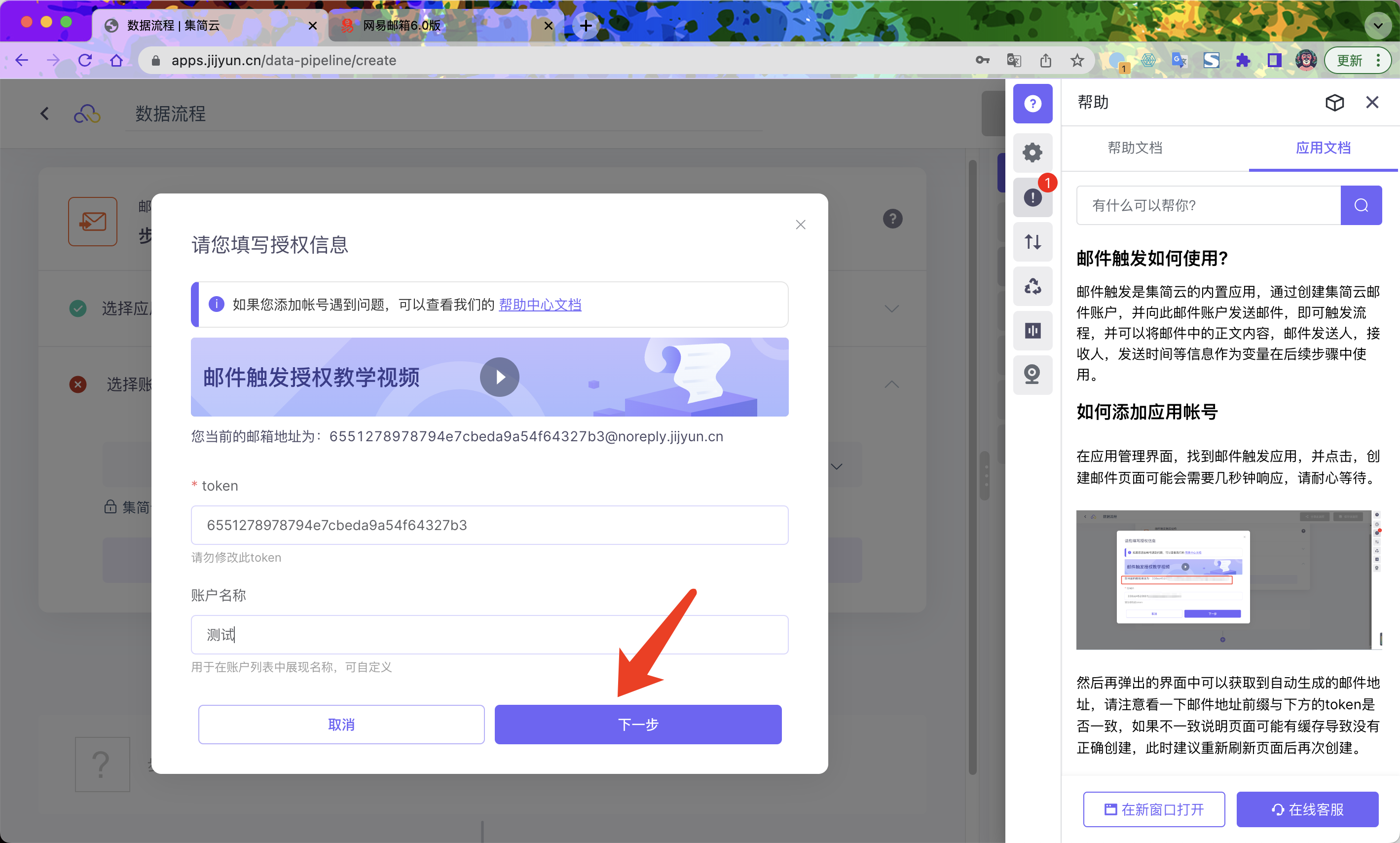Open settings gear in right sidebar
1400x843 pixels.
pyautogui.click(x=1032, y=152)
